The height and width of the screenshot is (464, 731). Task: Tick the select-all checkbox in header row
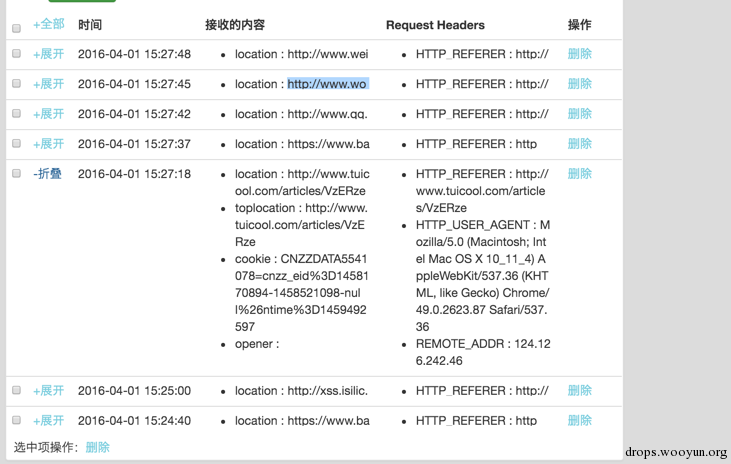tap(16, 28)
